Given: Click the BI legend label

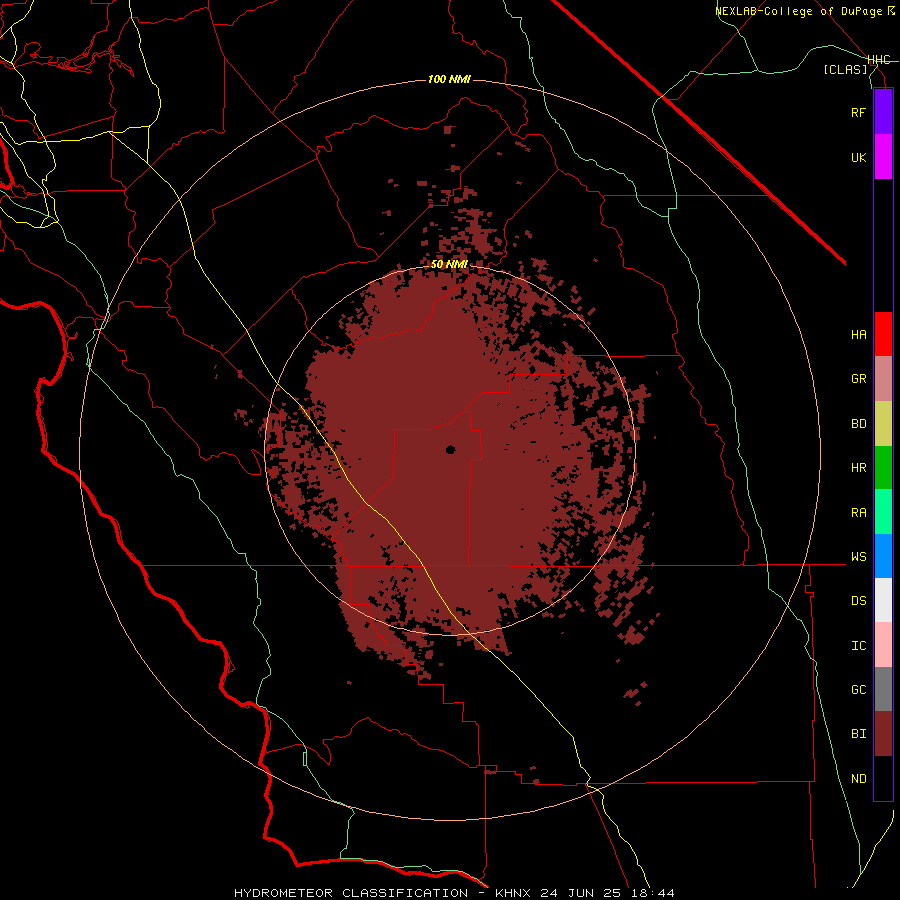Looking at the screenshot, I should (x=858, y=734).
